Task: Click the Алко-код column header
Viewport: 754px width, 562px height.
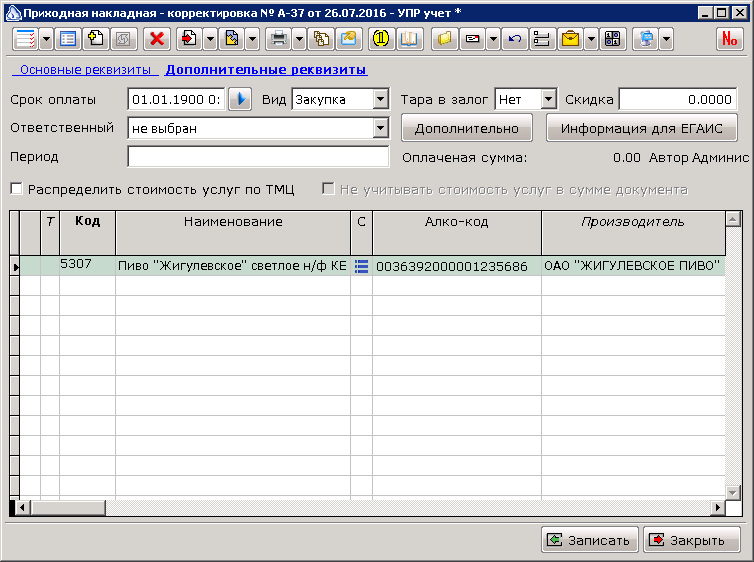Action: click(x=457, y=233)
